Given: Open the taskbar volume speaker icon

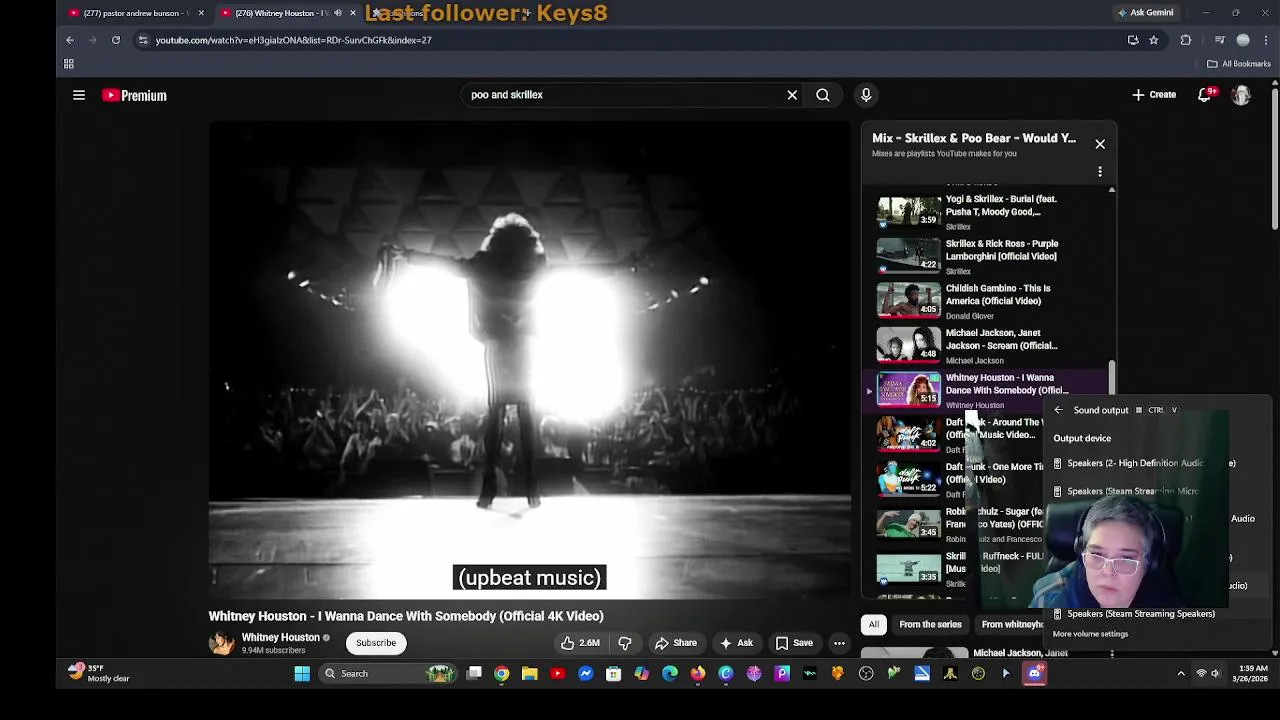Looking at the screenshot, I should click(x=1216, y=674).
